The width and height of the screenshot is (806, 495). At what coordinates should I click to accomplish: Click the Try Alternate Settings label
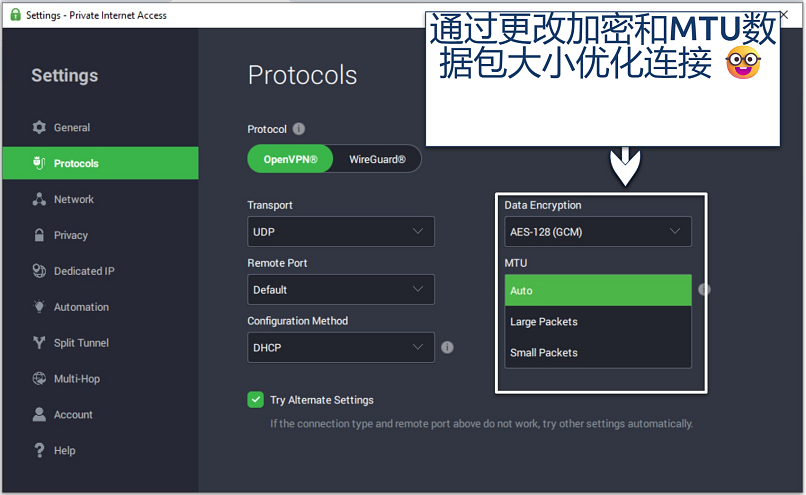coord(322,400)
